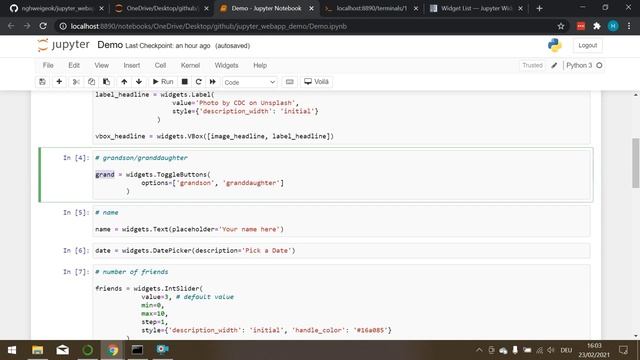The height and width of the screenshot is (360, 640).
Task: Open Mail app from taskbar
Action: coord(62,350)
